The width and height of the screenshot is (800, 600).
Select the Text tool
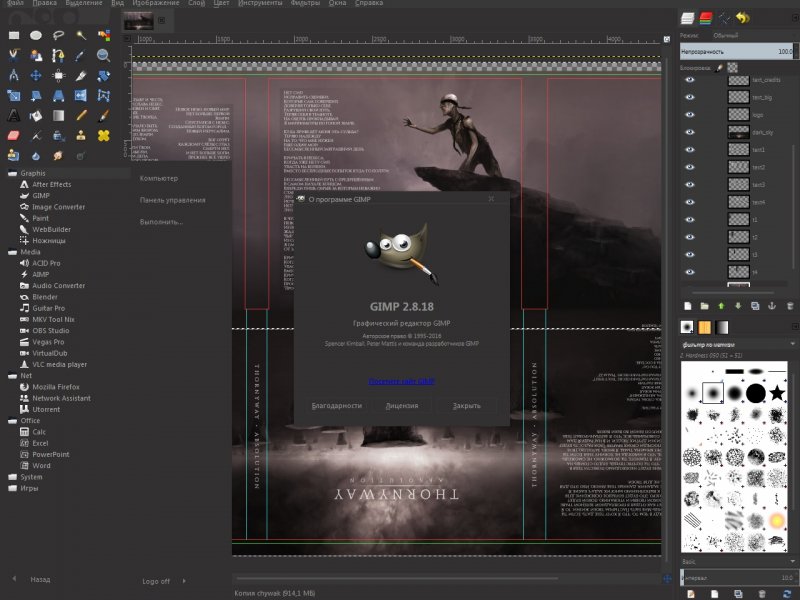pos(14,116)
